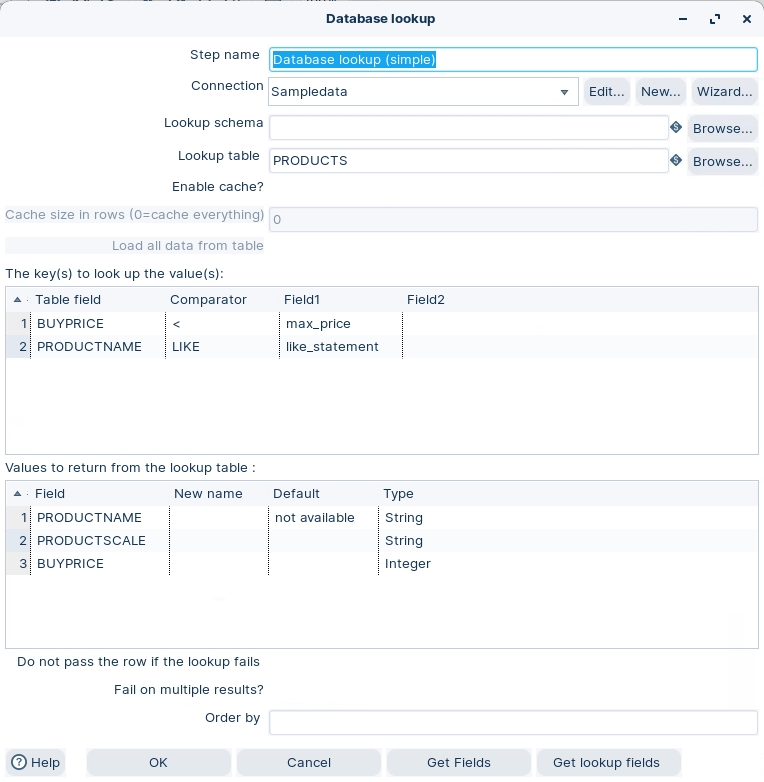
Task: Click the variable icon beside Lookup schema
Action: (676, 128)
